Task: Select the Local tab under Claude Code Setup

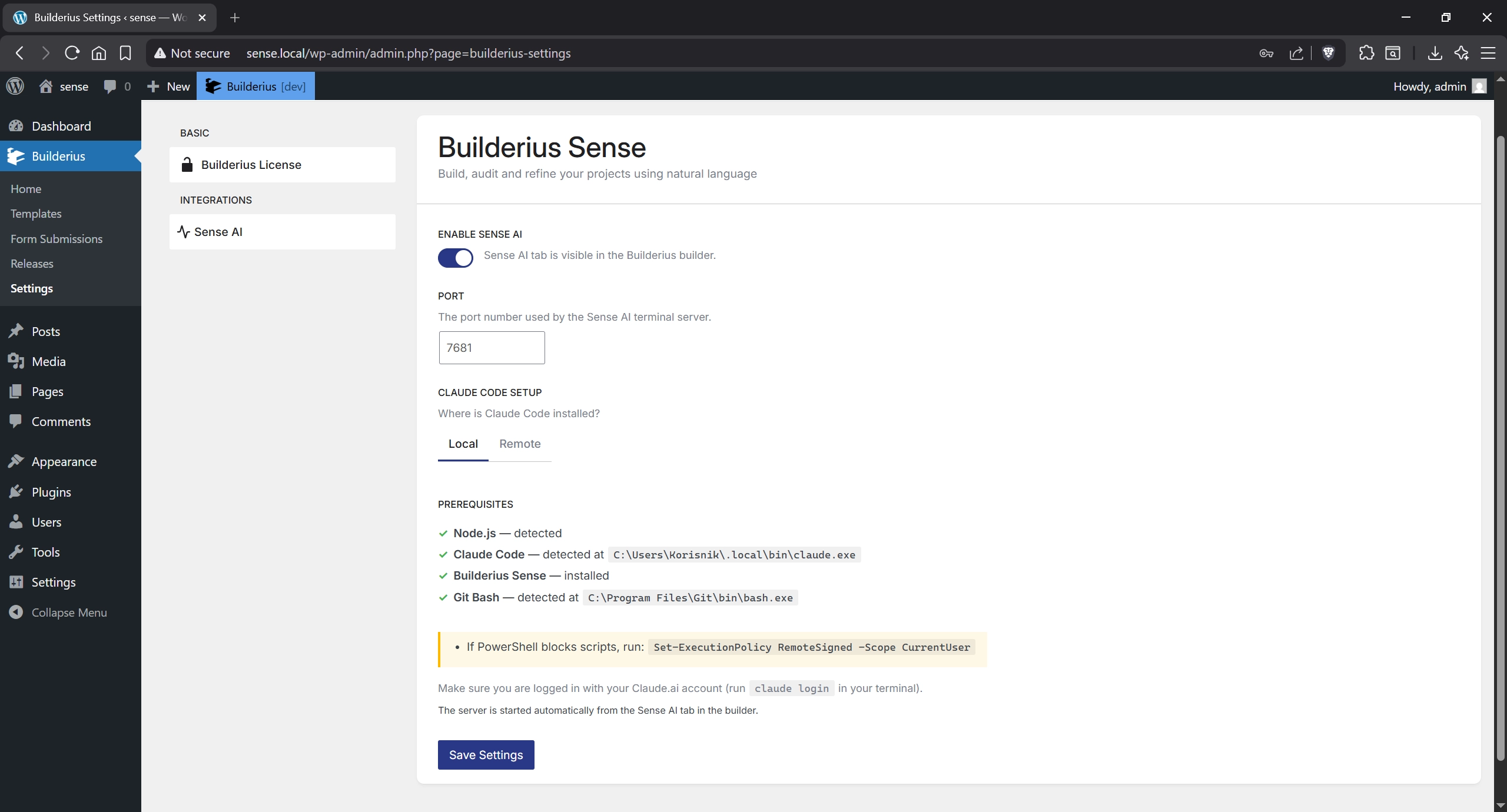Action: pyautogui.click(x=463, y=444)
